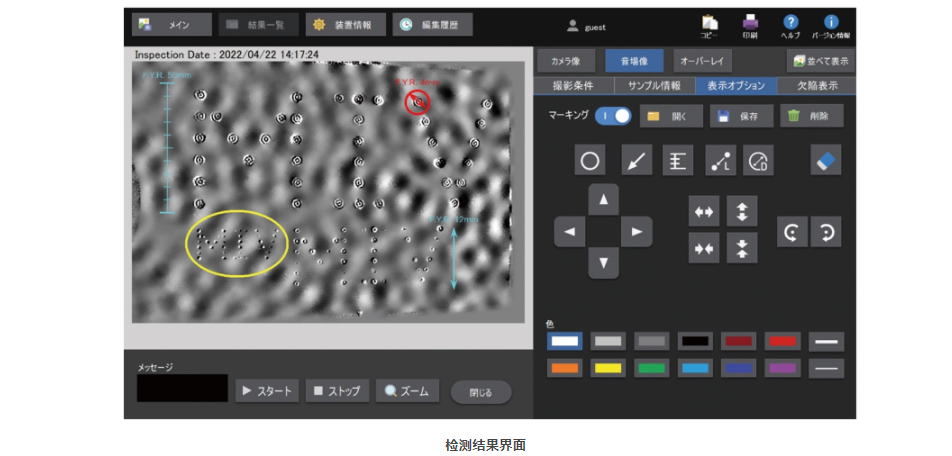
Task: Open the 結果一覧 results list
Action: (x=259, y=25)
